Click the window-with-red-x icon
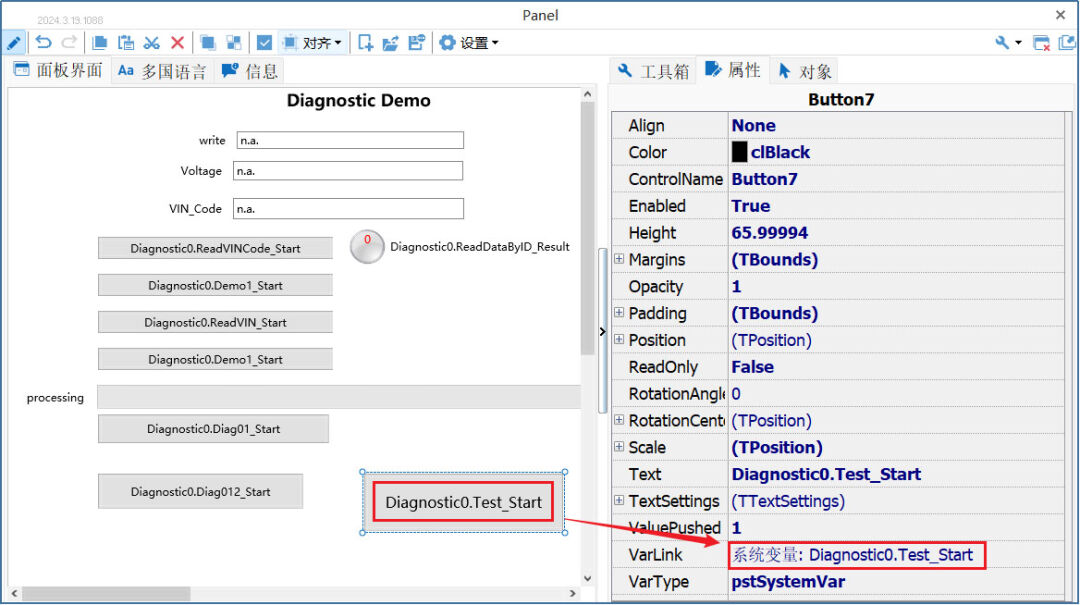The width and height of the screenshot is (1080, 605). pos(1041,43)
